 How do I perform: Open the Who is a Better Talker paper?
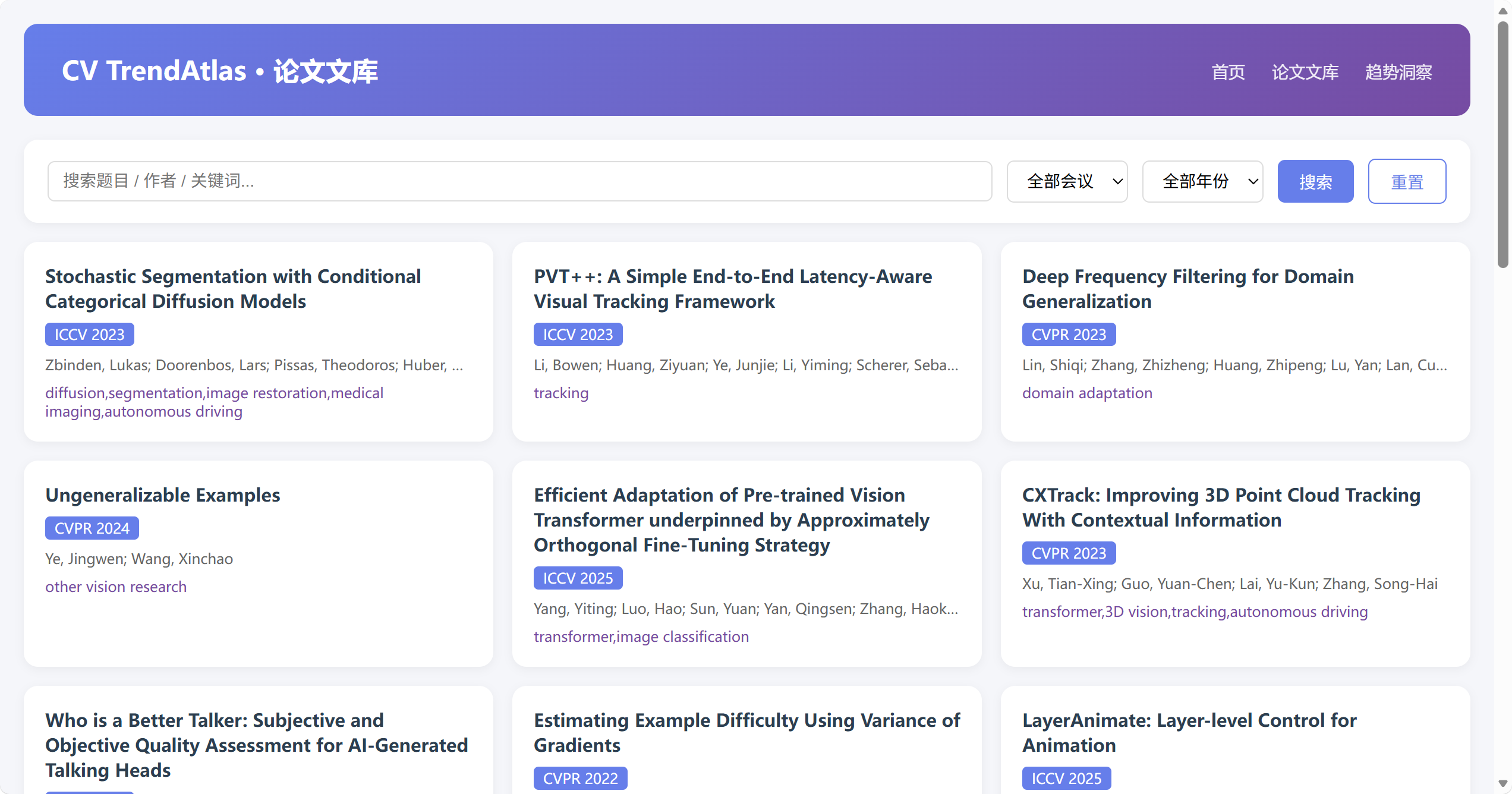[x=257, y=745]
